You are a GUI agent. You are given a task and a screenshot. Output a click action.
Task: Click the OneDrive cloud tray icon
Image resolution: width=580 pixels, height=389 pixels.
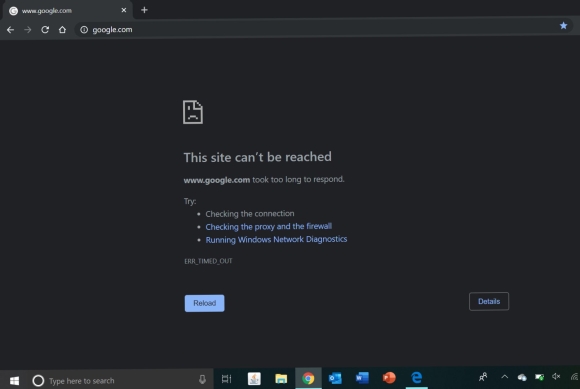click(x=522, y=377)
